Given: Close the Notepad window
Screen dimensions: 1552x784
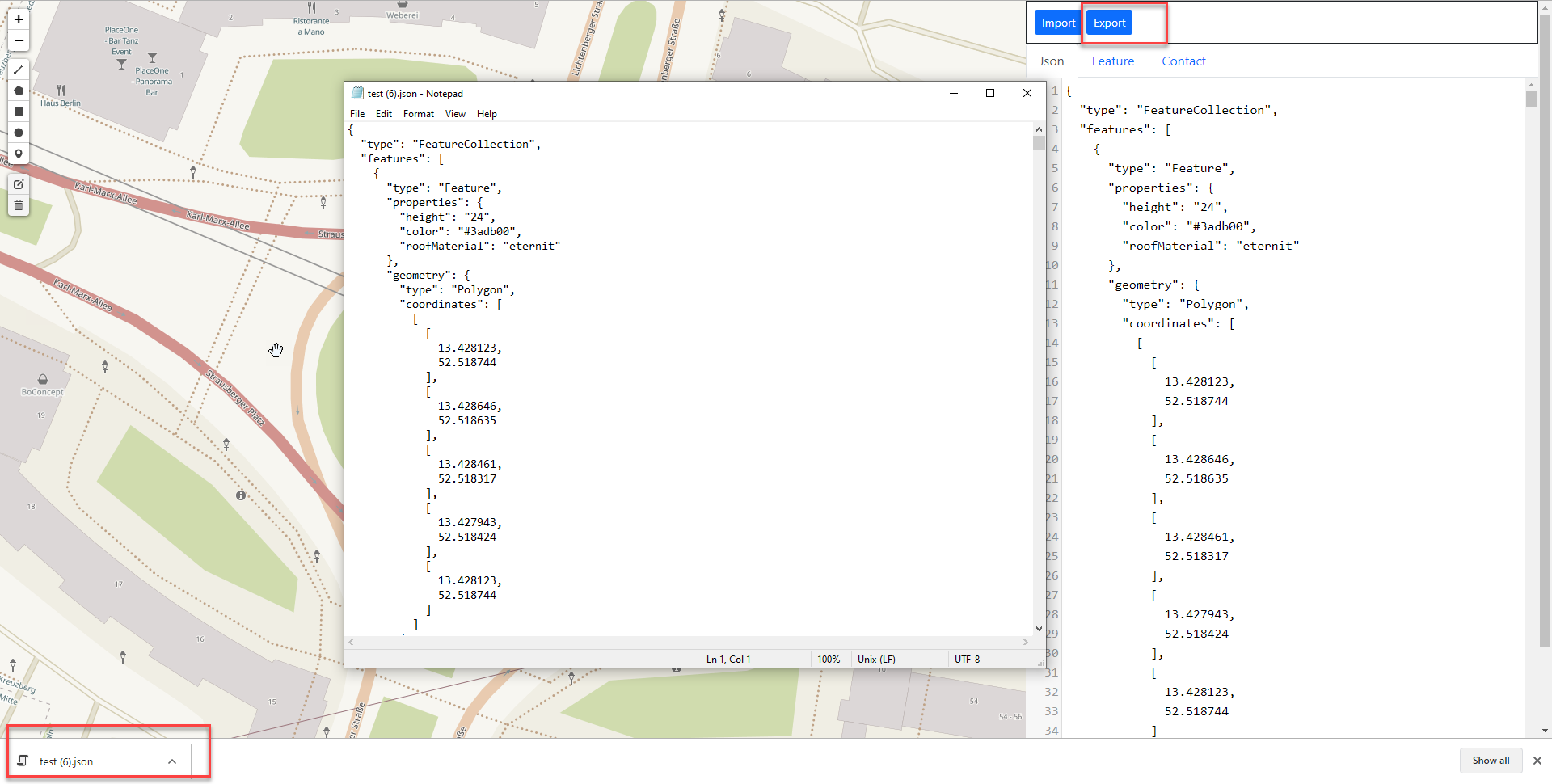Looking at the screenshot, I should pos(1027,93).
